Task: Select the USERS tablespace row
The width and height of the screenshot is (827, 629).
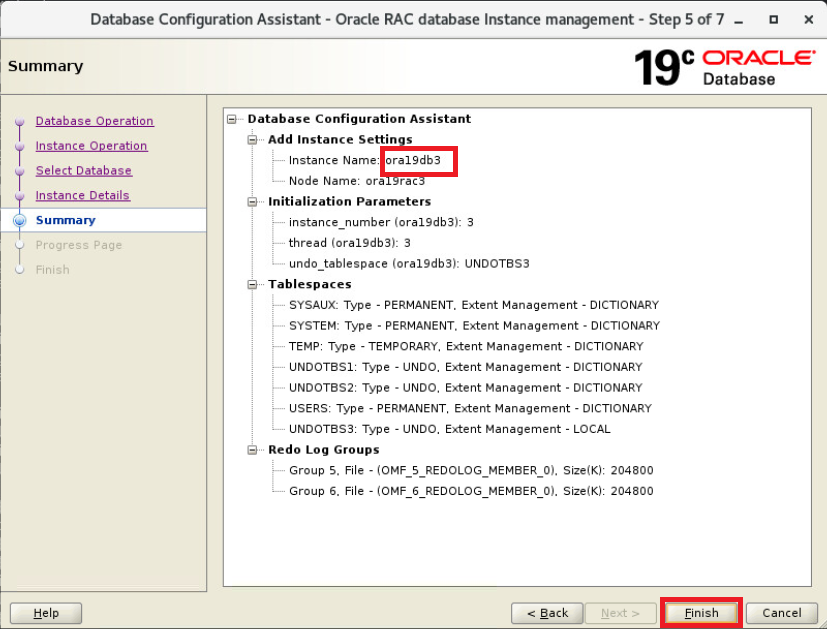Action: point(470,409)
